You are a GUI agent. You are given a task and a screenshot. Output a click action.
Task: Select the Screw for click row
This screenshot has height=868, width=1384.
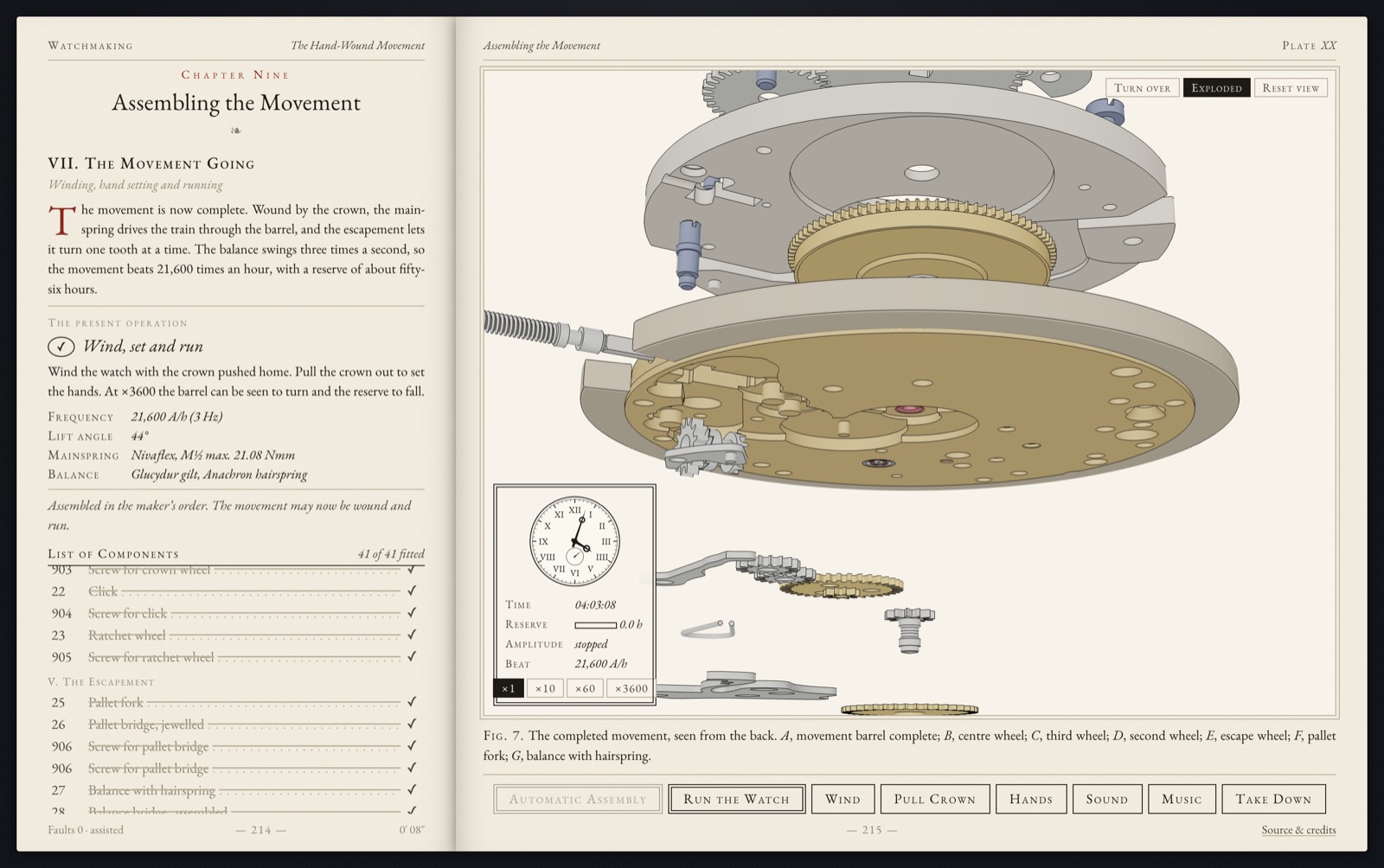click(x=236, y=613)
